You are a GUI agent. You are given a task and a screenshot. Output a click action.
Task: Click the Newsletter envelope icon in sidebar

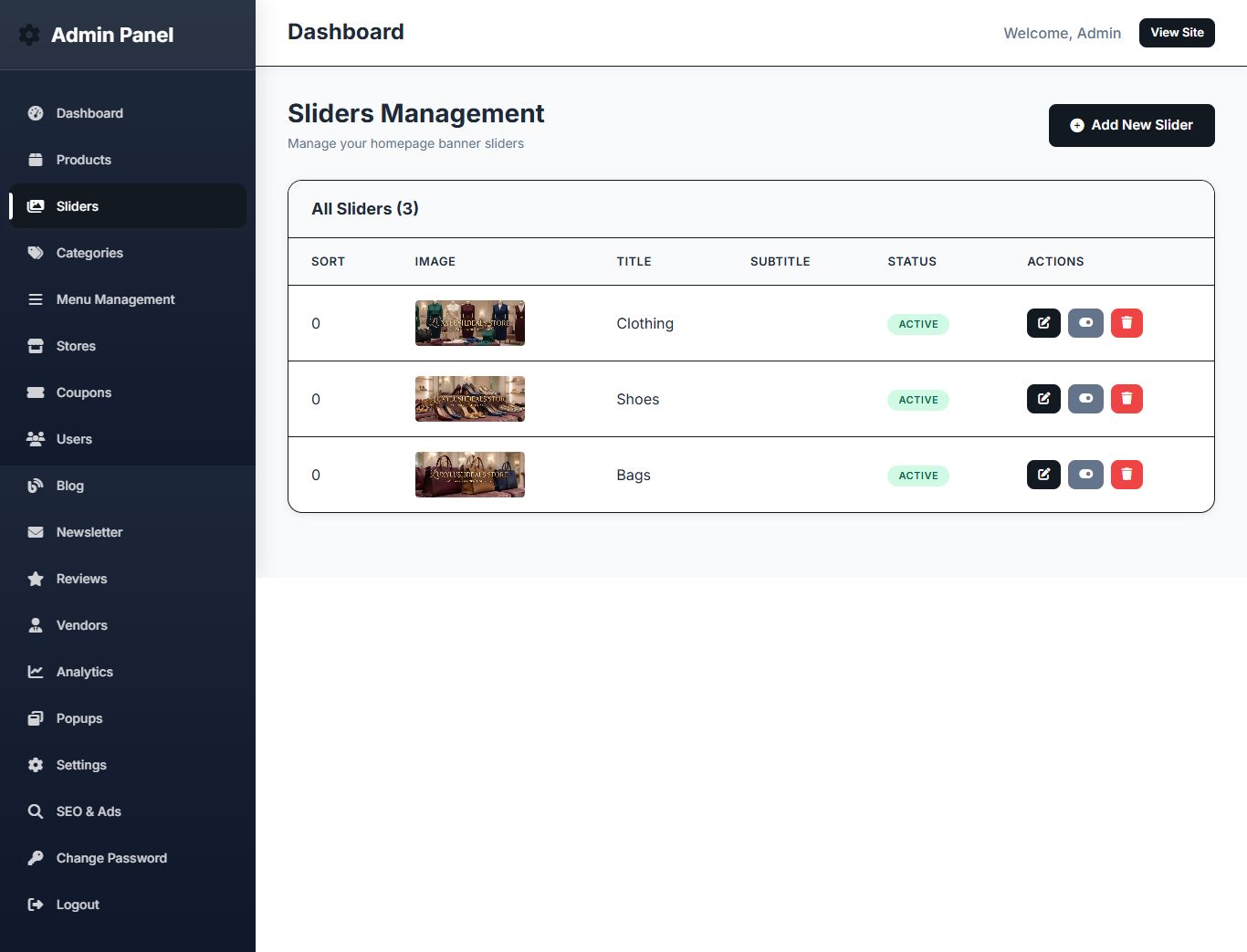[x=36, y=532]
